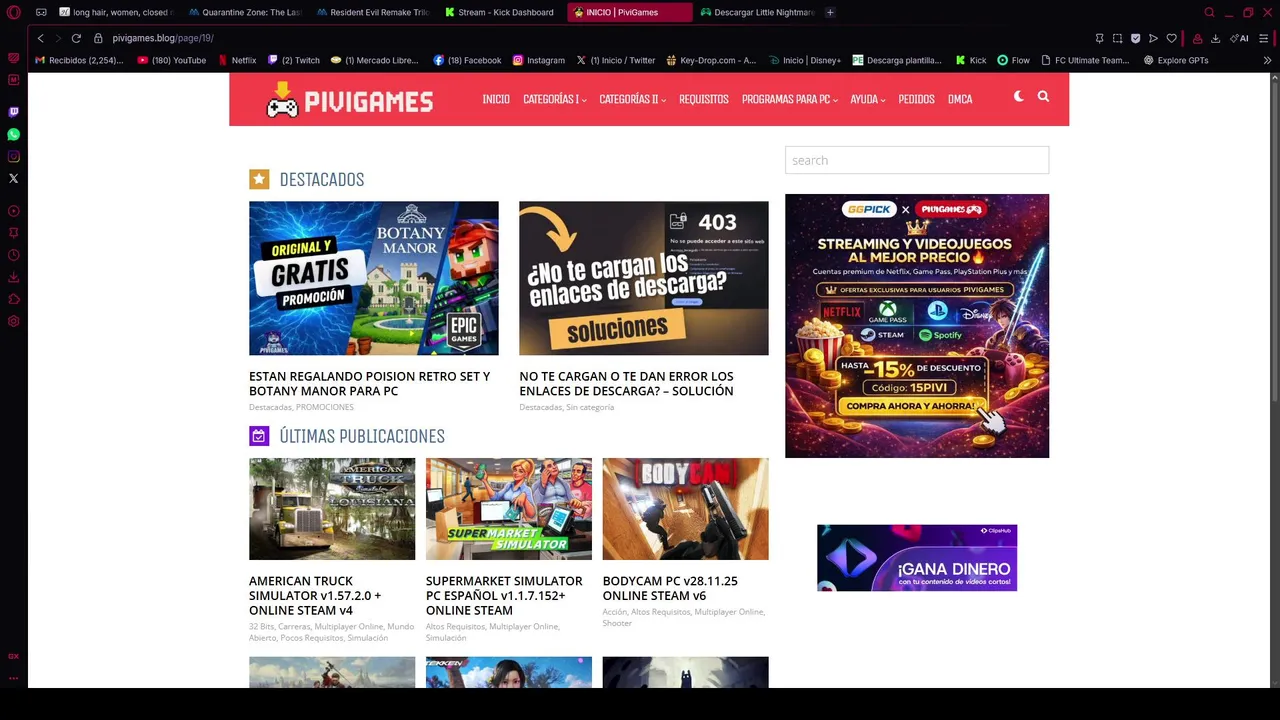
Task: Click the ¡Gana Dinero! ClipsHub ad banner
Action: pos(917,557)
